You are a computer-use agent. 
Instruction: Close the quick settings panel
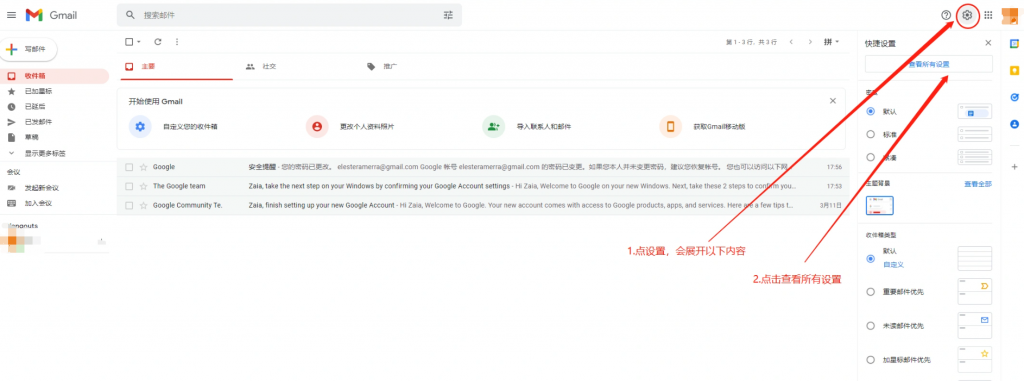click(988, 43)
